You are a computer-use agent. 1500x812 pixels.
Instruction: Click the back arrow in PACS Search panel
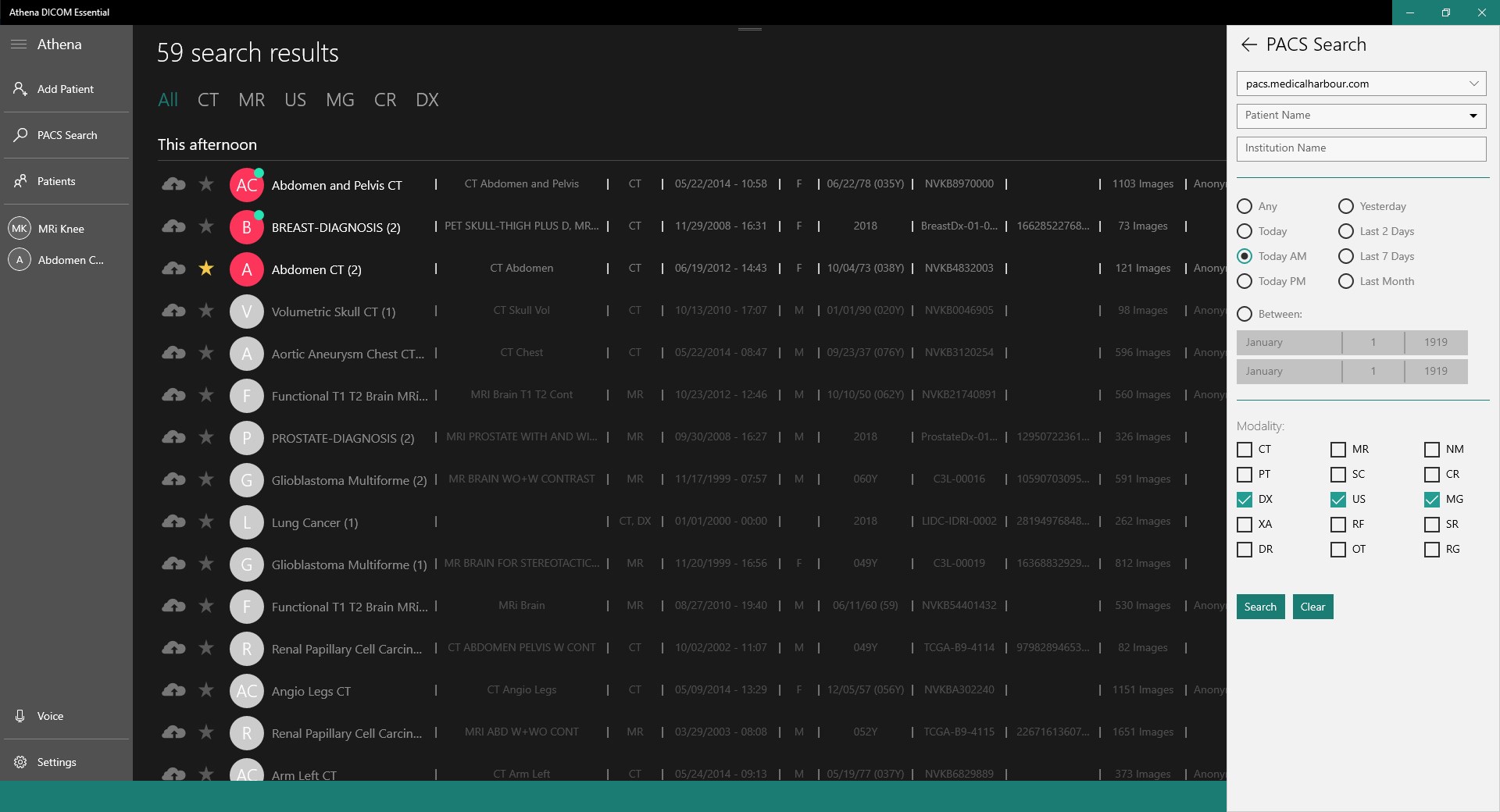click(x=1248, y=45)
